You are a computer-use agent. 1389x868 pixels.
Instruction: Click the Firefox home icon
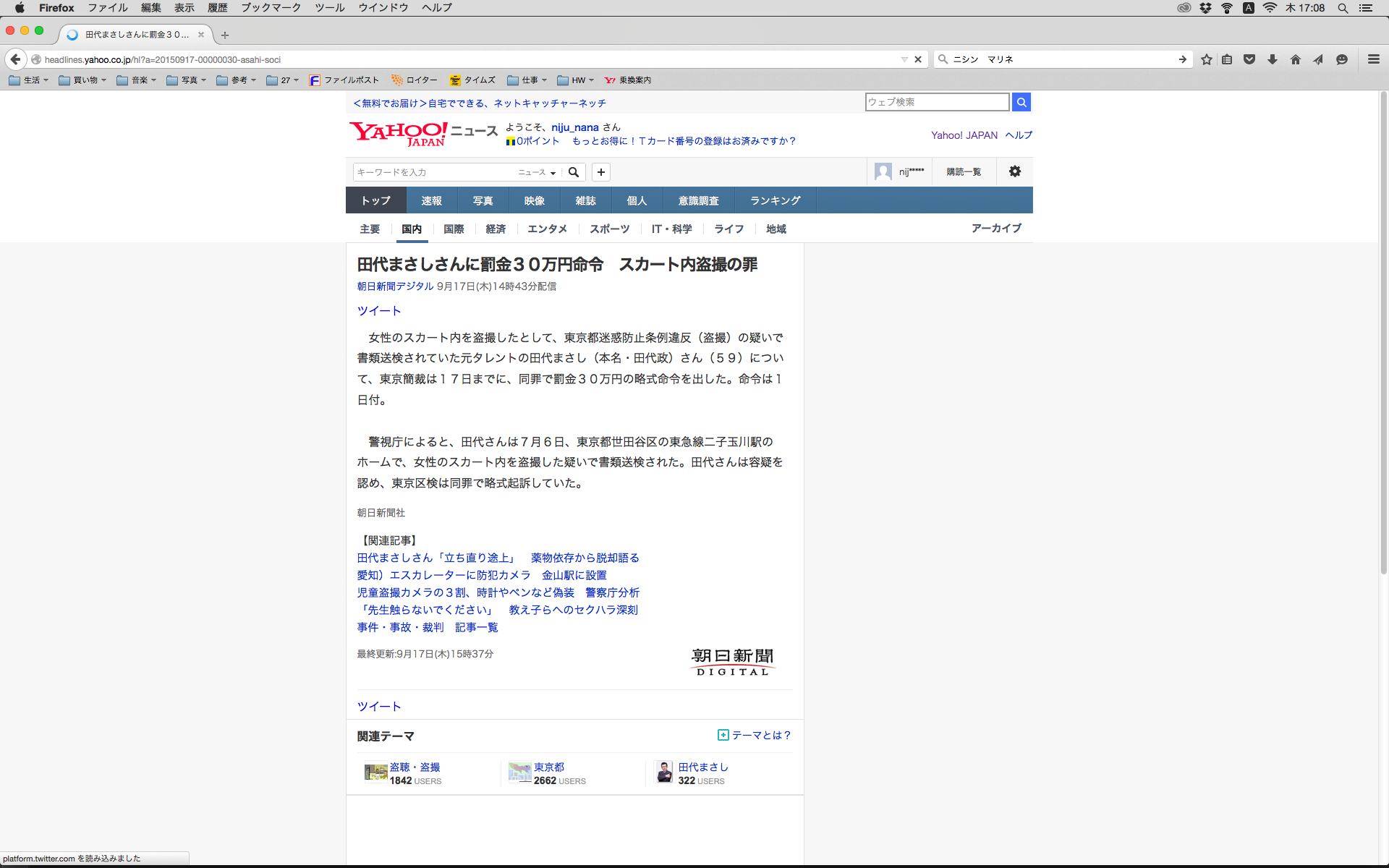[1295, 59]
